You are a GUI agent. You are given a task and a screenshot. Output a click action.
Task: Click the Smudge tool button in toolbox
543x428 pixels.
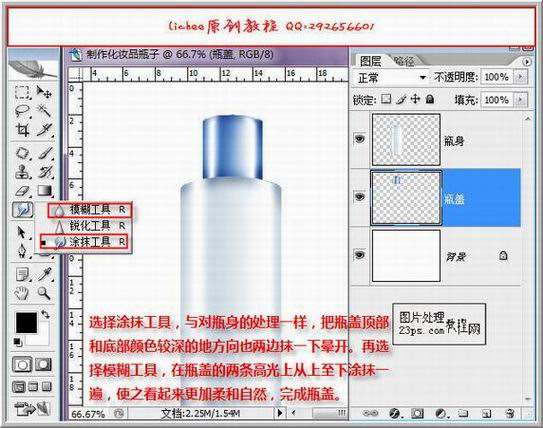coord(23,210)
